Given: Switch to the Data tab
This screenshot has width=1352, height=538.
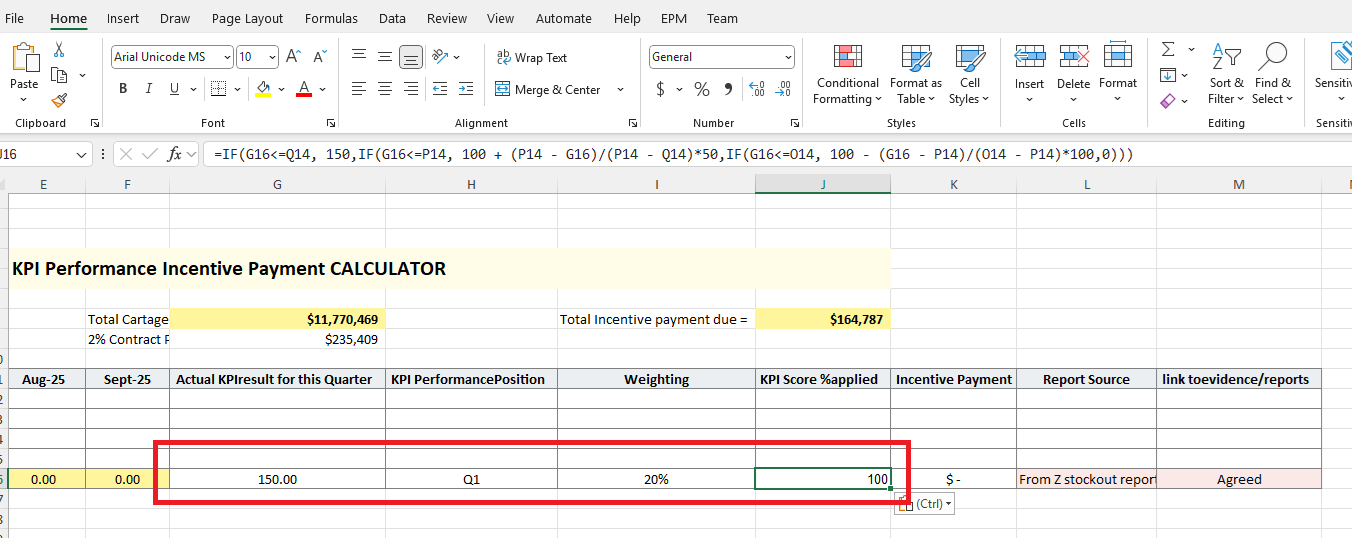Looking at the screenshot, I should point(392,18).
